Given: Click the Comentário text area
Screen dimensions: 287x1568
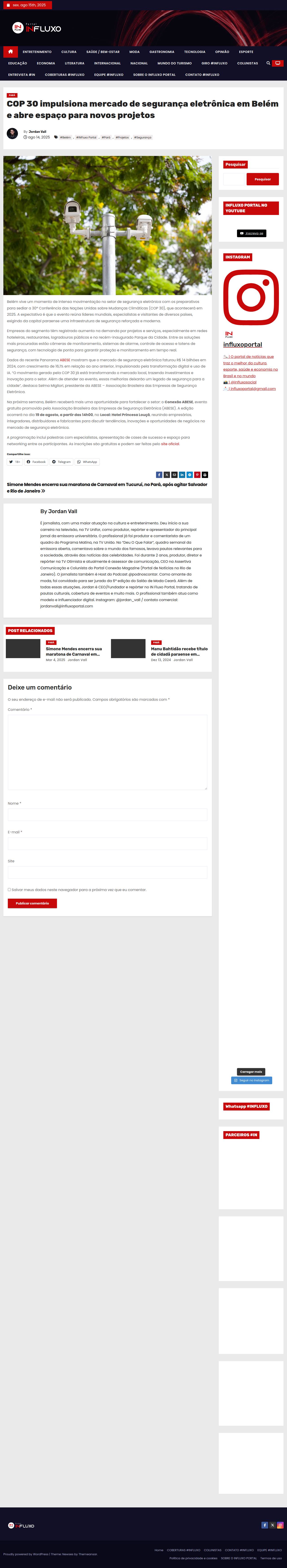Looking at the screenshot, I should 108,752.
